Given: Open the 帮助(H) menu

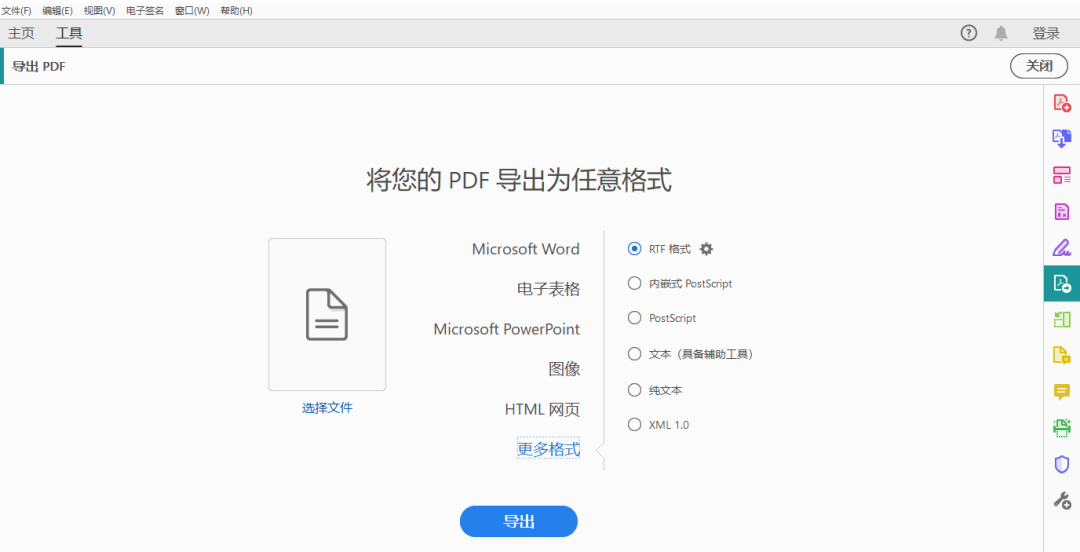Looking at the screenshot, I should click(236, 10).
